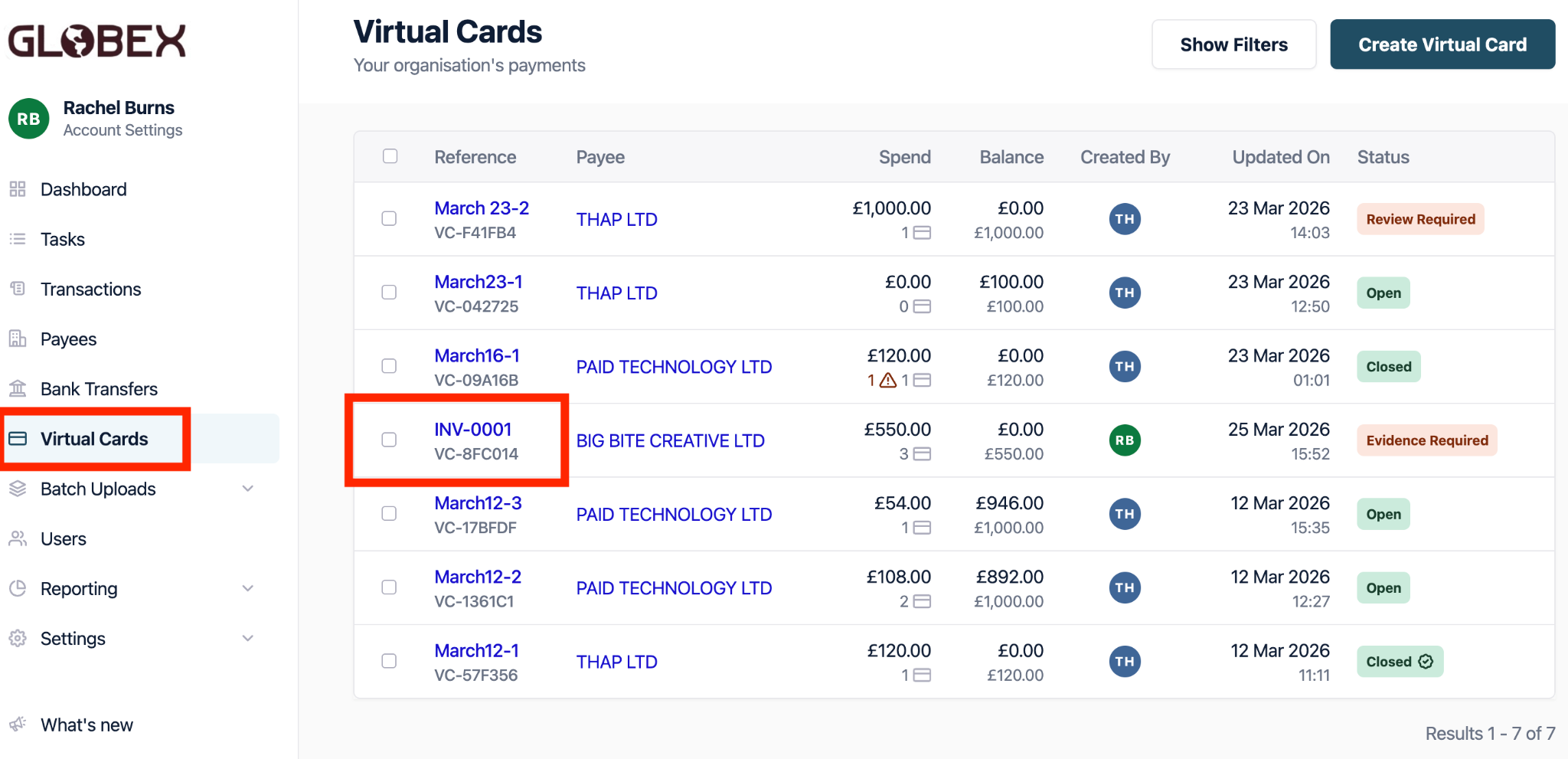
Task: Select the checkbox for March 23-2 card
Action: (389, 219)
